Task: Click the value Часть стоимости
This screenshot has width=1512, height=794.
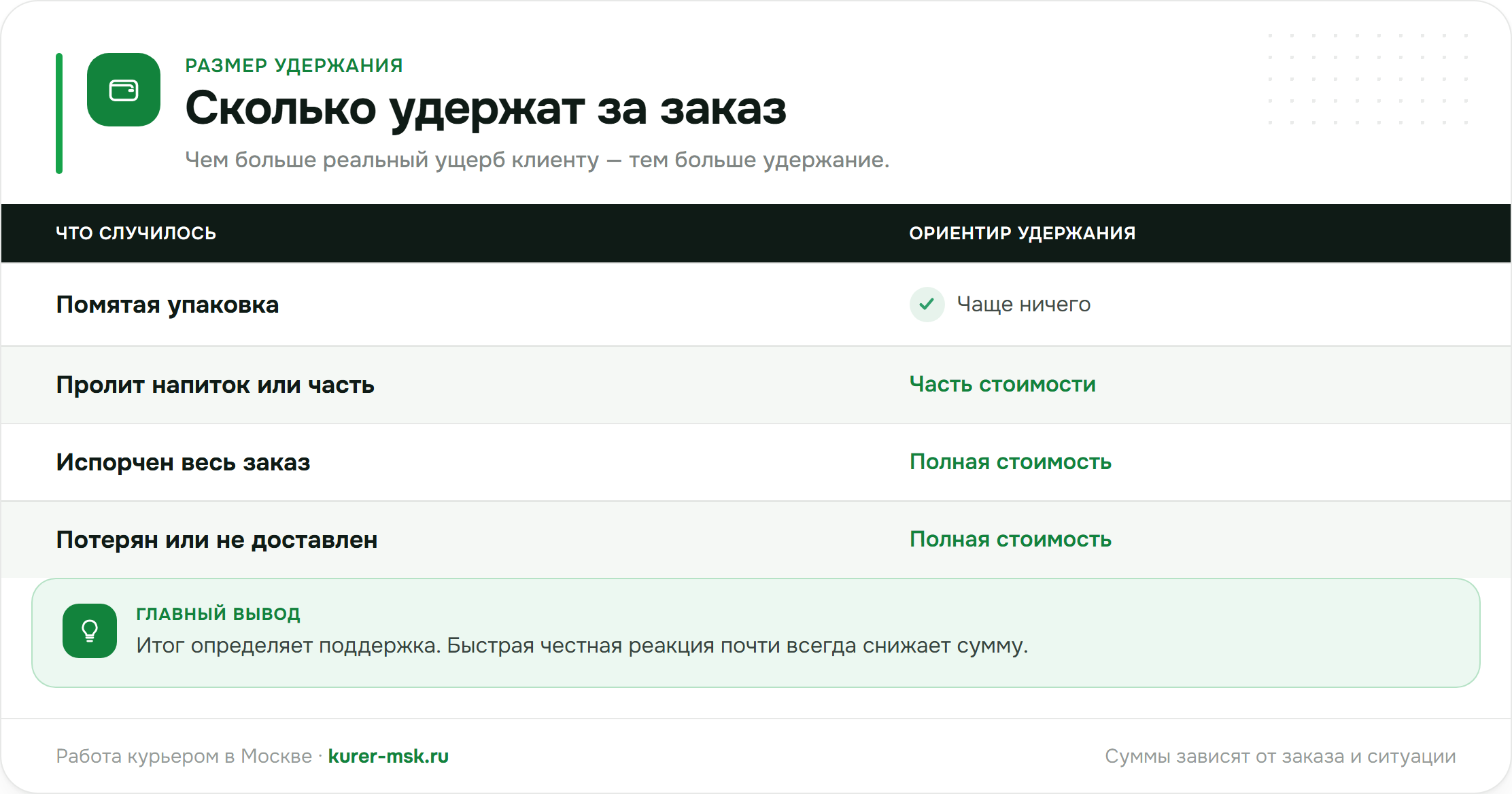Action: (1003, 385)
